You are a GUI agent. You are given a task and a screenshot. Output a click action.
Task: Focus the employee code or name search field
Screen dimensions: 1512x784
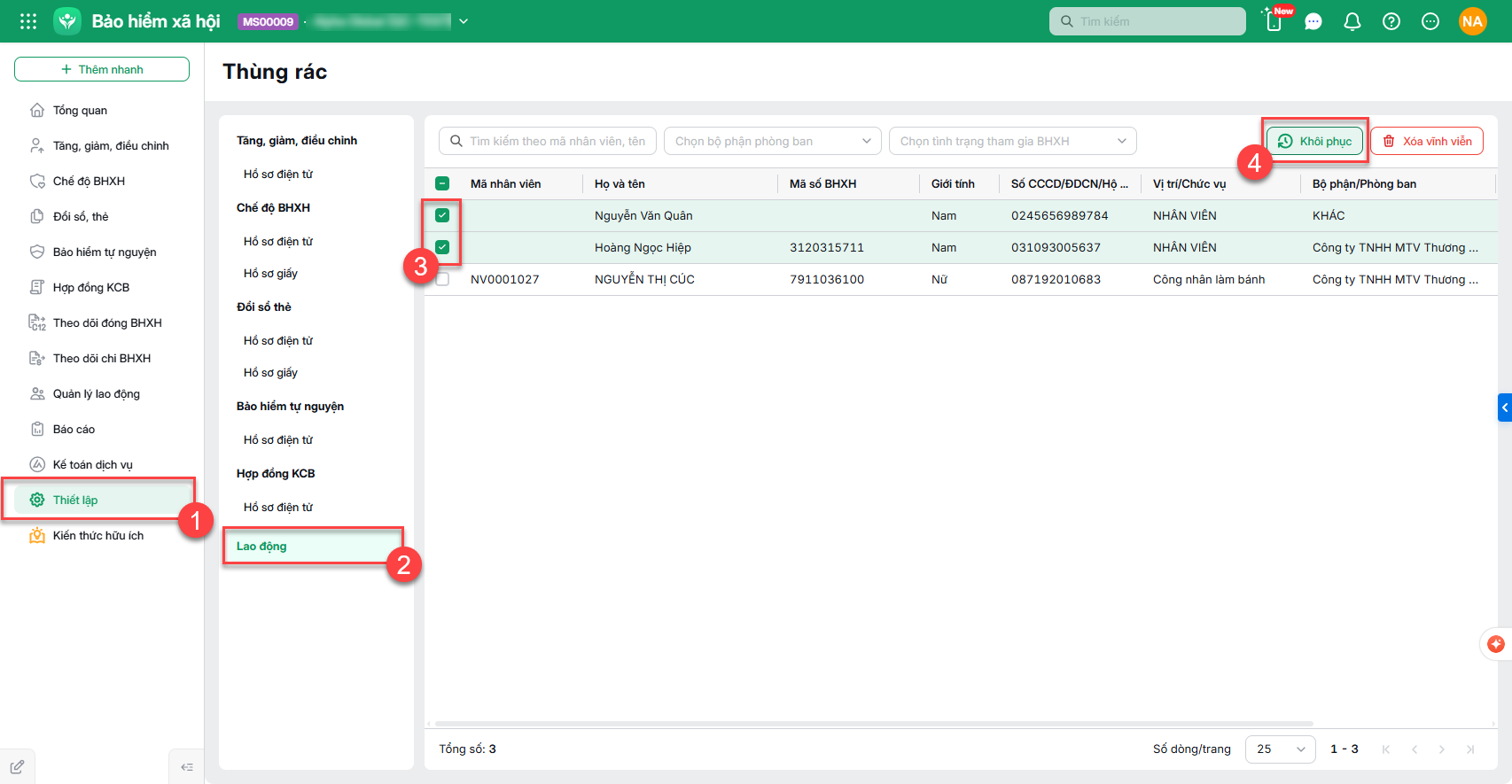pyautogui.click(x=548, y=141)
